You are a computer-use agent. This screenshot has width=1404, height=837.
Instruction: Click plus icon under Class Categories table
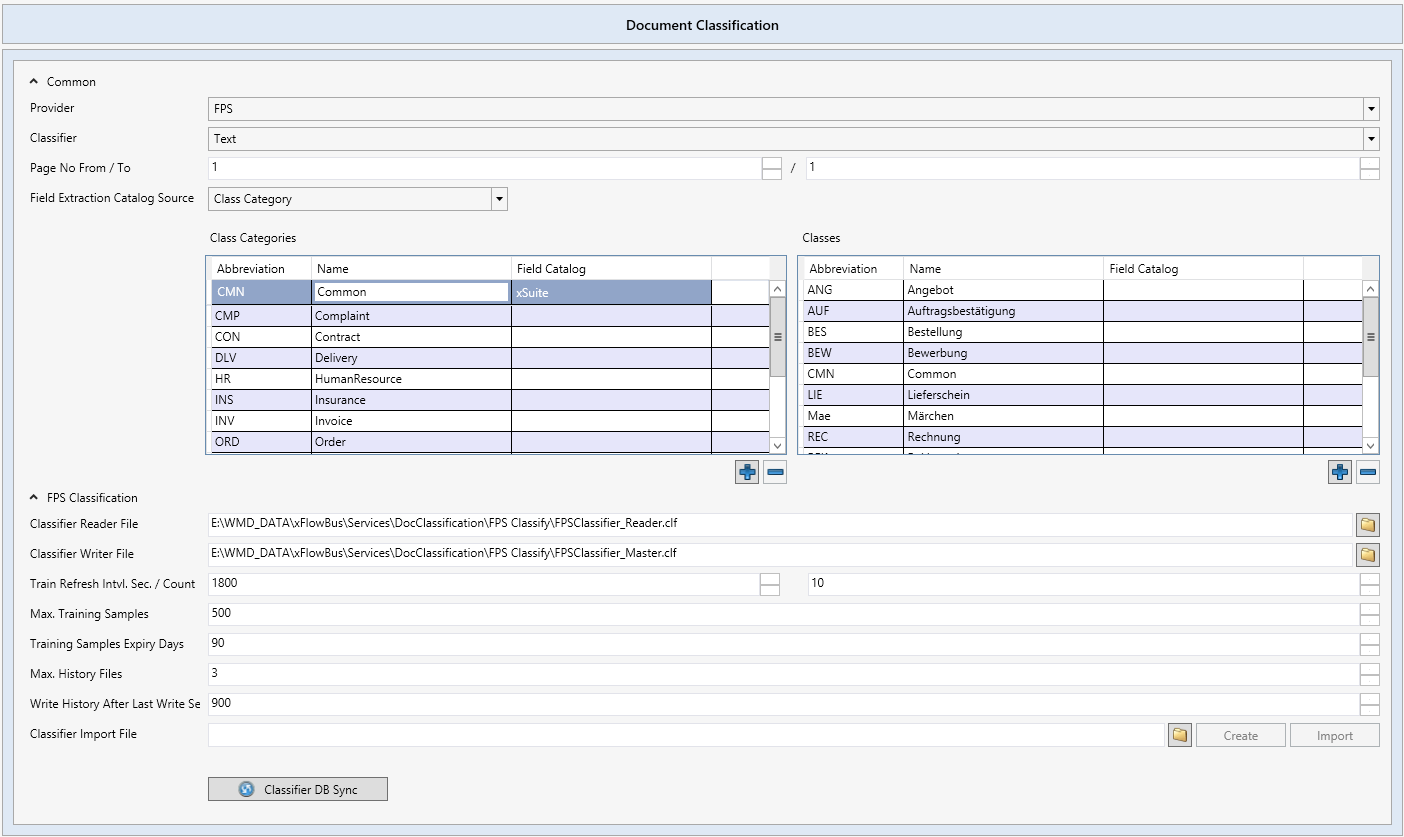point(746,472)
